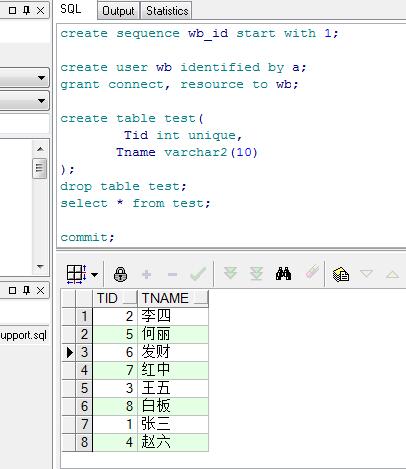This screenshot has height=469, width=406.
Task: Open dropdown arrow next to grid icon
Action: (x=95, y=275)
